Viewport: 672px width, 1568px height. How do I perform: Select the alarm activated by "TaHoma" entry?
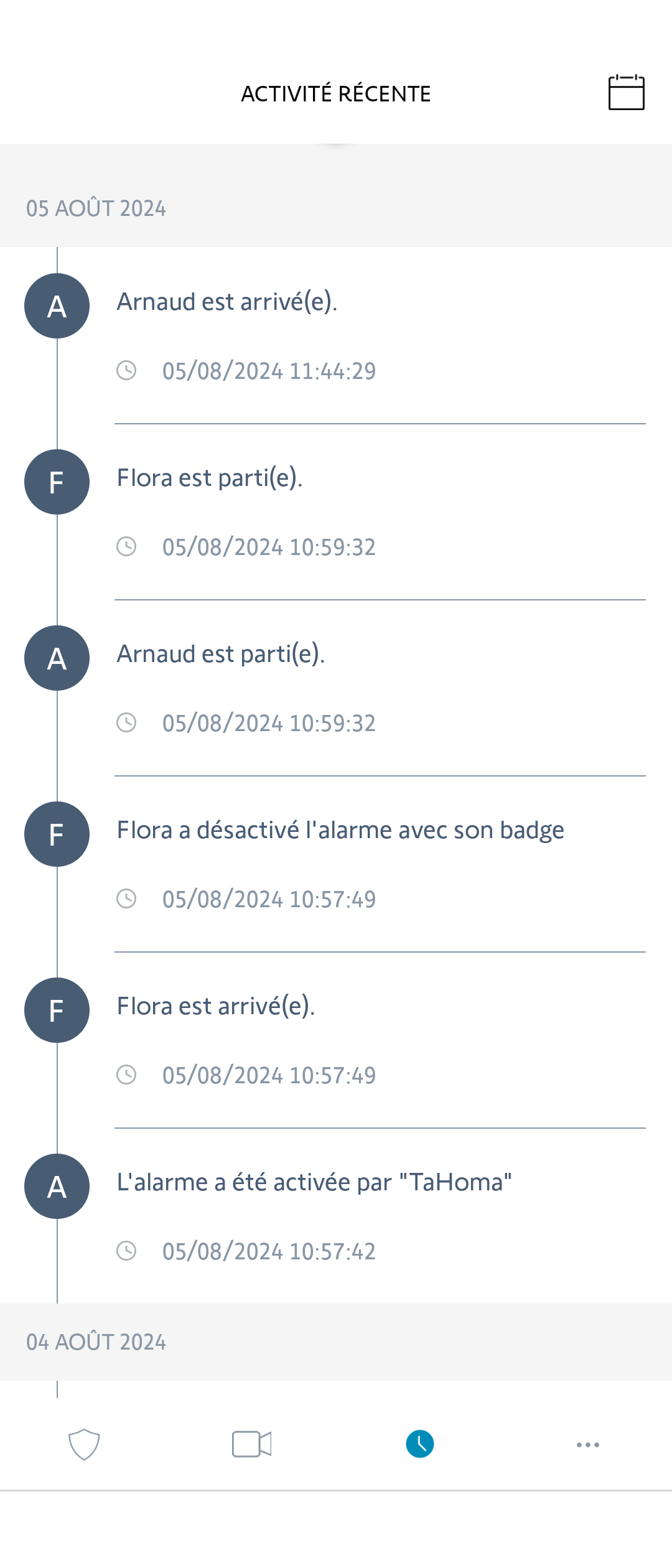pos(314,1183)
